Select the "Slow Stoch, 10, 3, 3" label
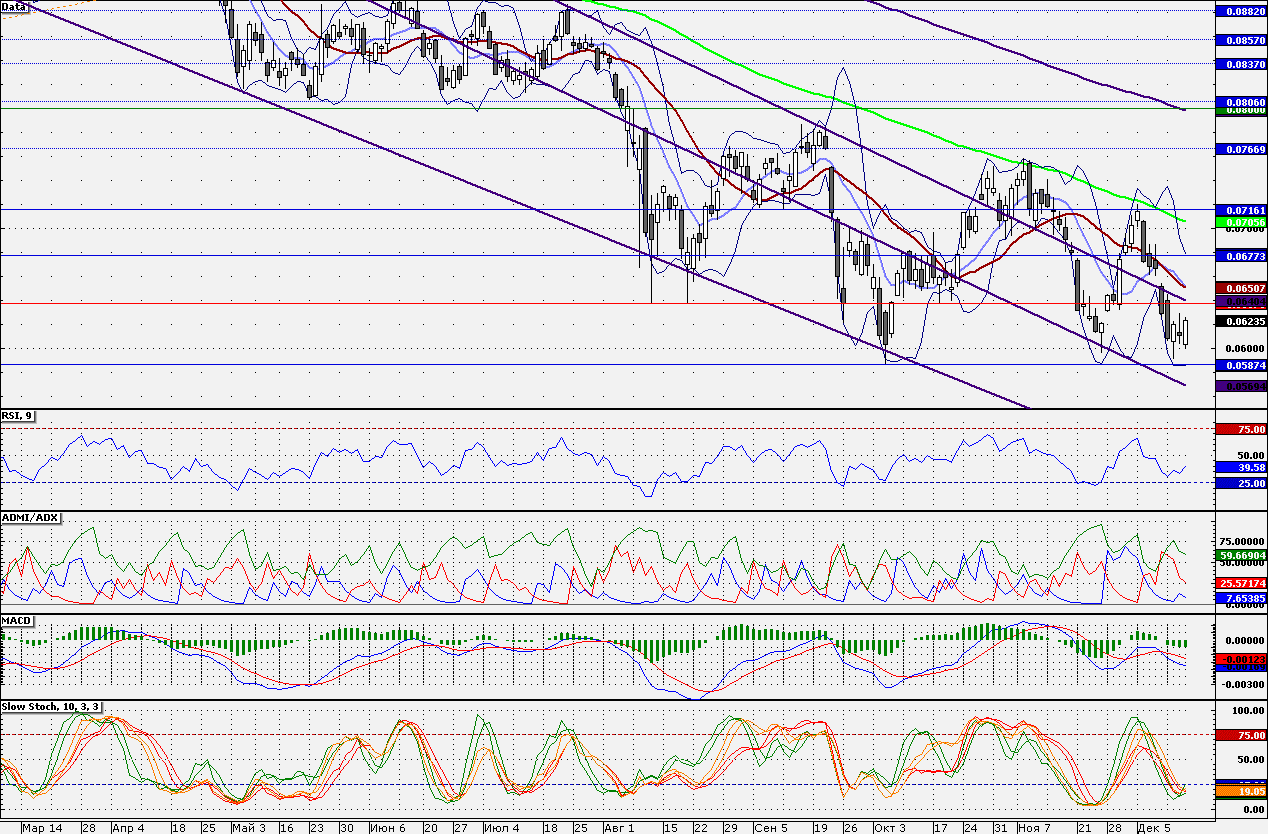Viewport: 1268px width, 834px height. tap(52, 706)
